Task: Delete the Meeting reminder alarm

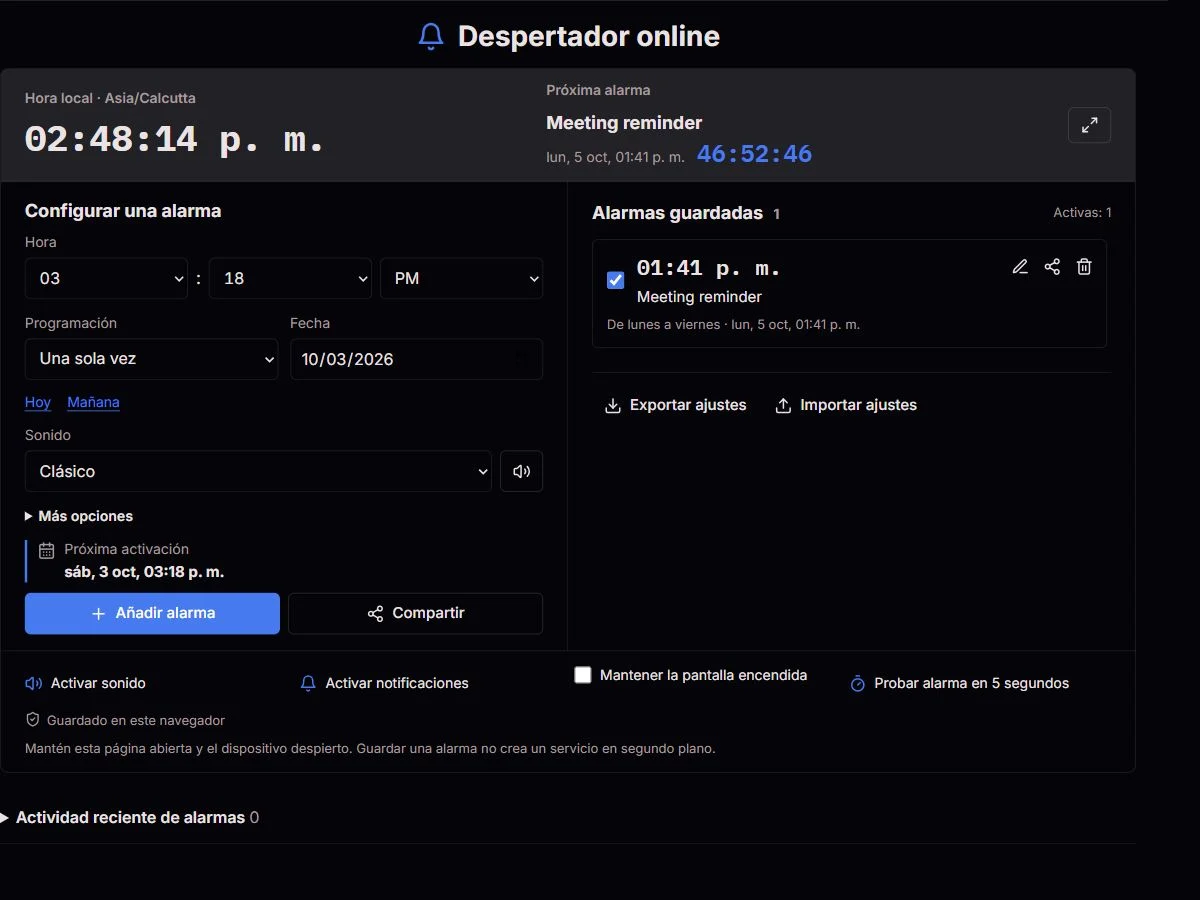Action: [x=1084, y=267]
